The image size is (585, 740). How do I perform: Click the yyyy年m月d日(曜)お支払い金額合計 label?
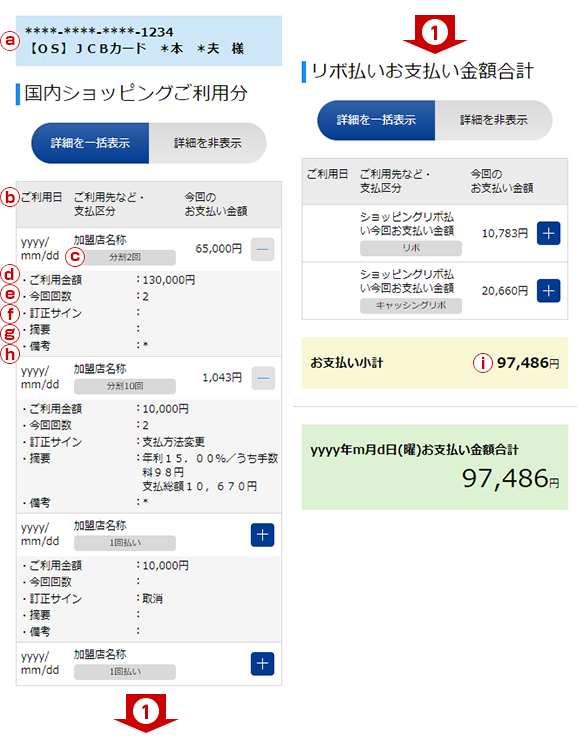coord(414,450)
